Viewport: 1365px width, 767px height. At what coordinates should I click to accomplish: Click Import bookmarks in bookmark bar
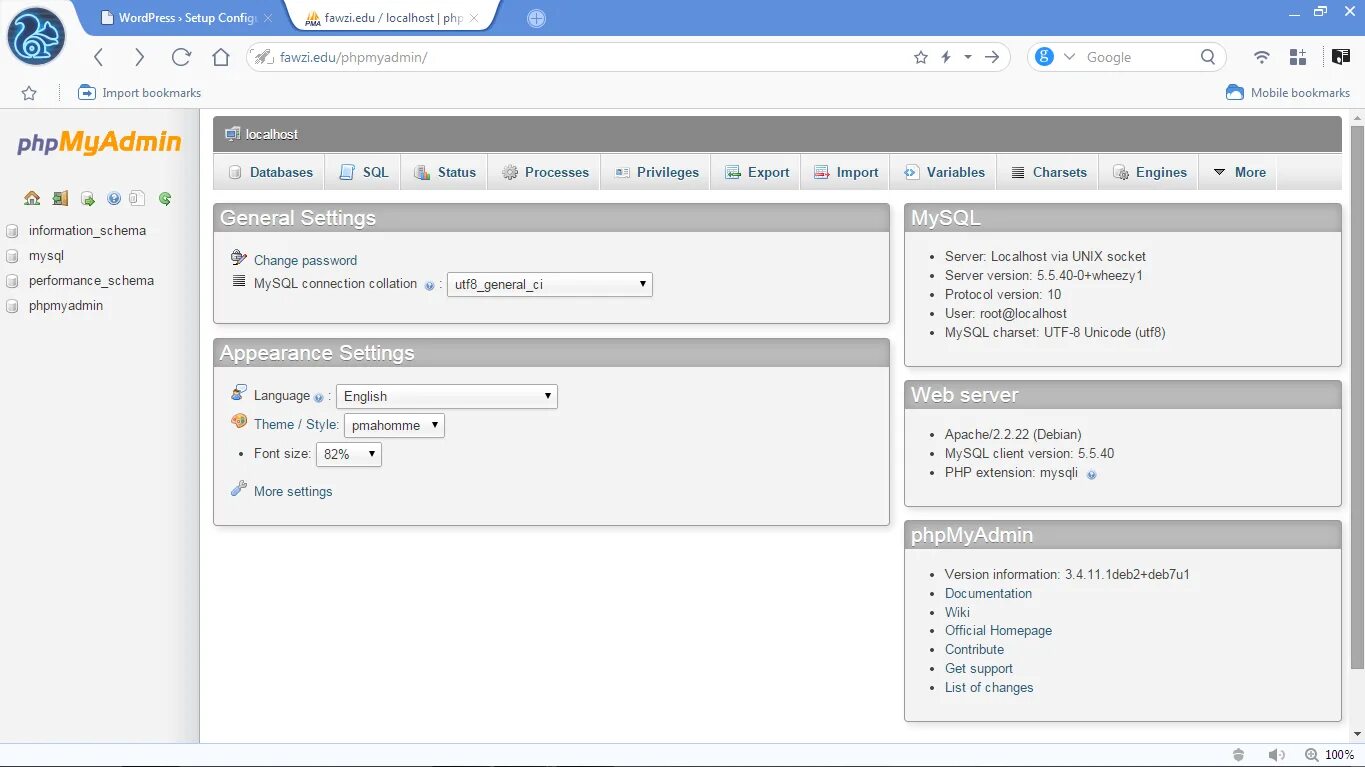tap(140, 93)
